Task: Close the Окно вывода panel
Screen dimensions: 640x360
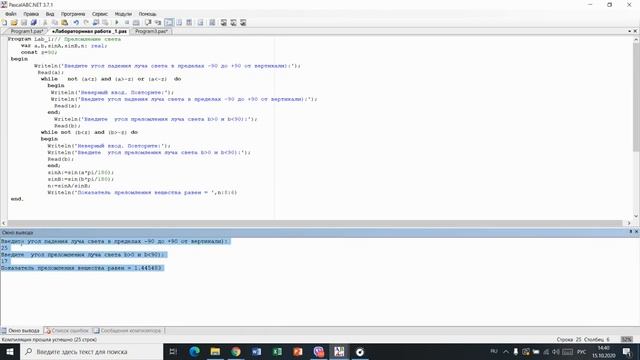Action: click(636, 232)
